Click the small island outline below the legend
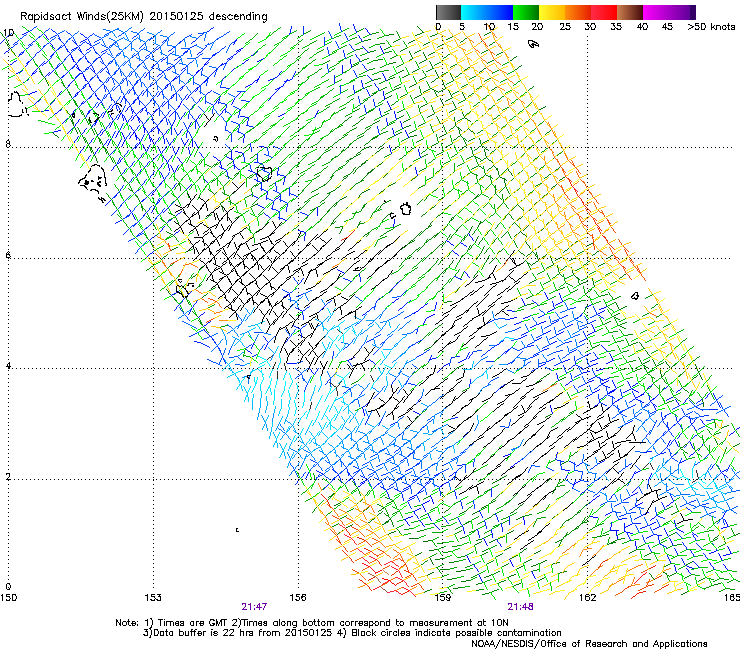This screenshot has height=650, width=740. tap(533, 44)
